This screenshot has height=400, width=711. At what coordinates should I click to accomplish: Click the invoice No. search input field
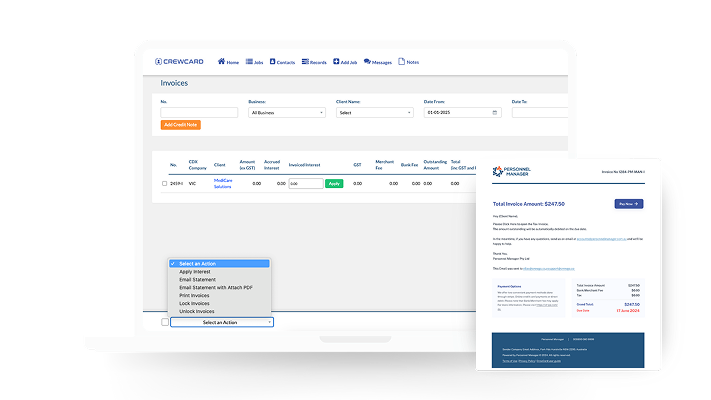199,113
